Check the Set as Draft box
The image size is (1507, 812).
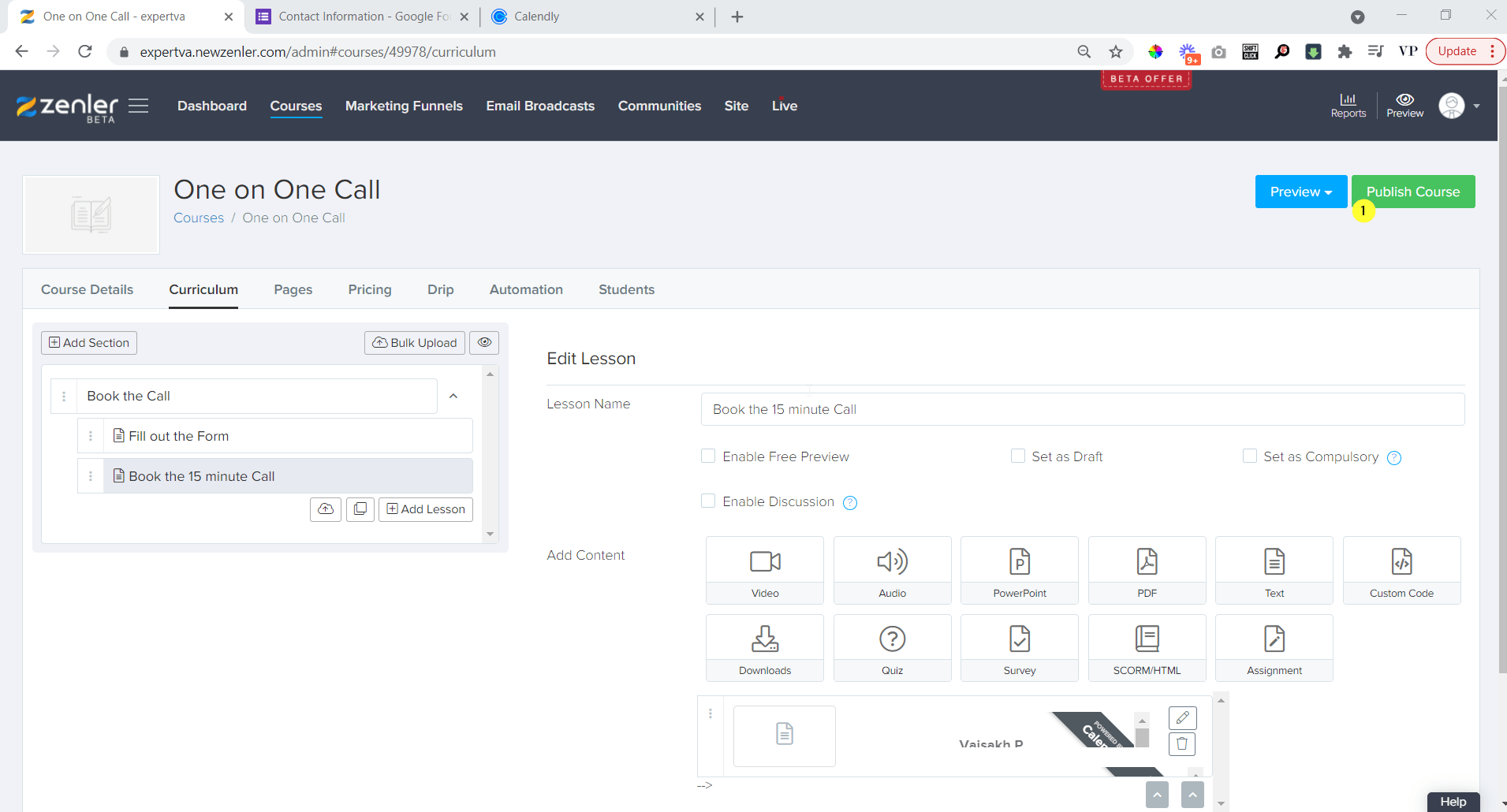tap(1017, 456)
